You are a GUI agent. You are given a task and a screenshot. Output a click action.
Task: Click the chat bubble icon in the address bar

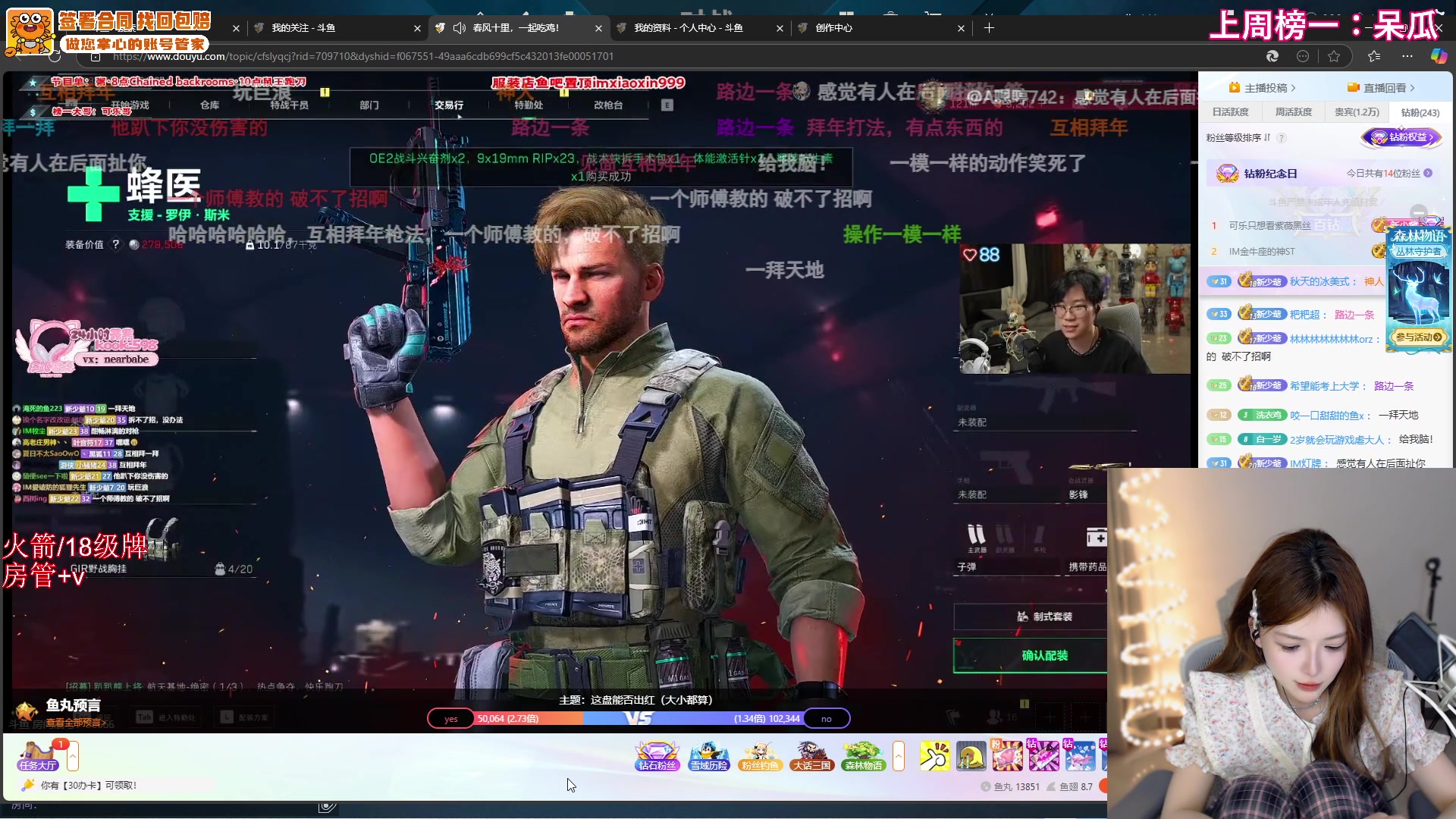1303,56
